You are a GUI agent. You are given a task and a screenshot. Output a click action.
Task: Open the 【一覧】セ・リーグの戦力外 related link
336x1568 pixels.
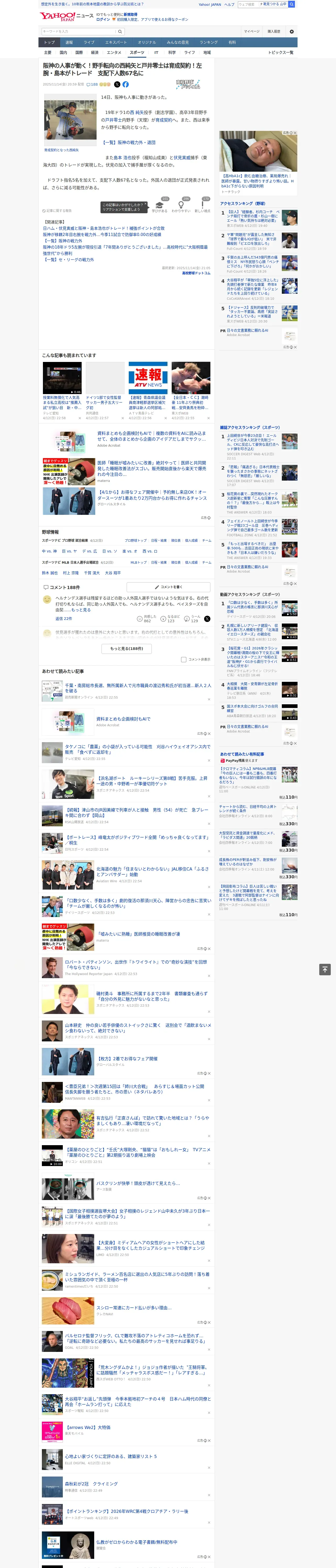pyautogui.click(x=68, y=260)
